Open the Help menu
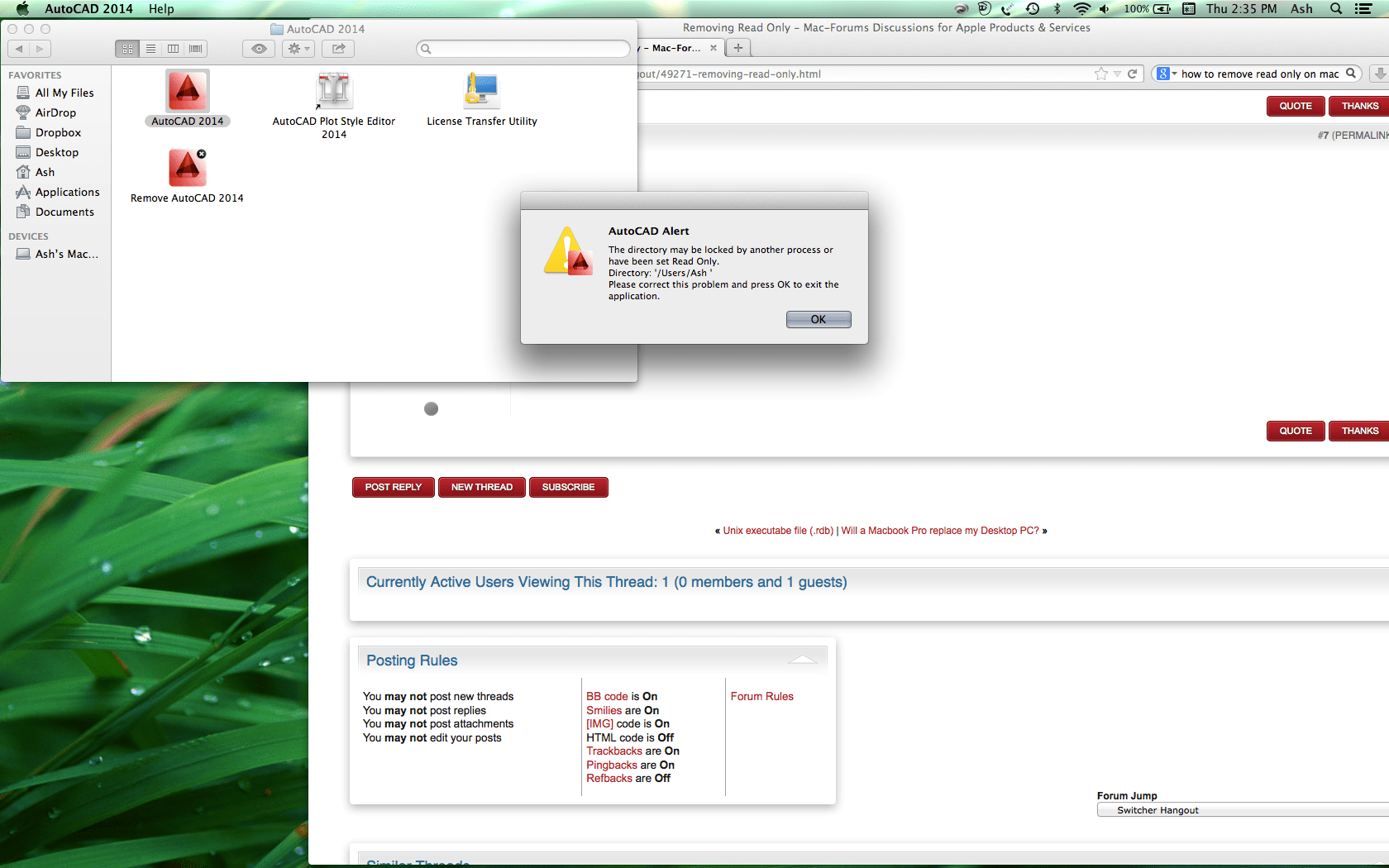 point(161,9)
